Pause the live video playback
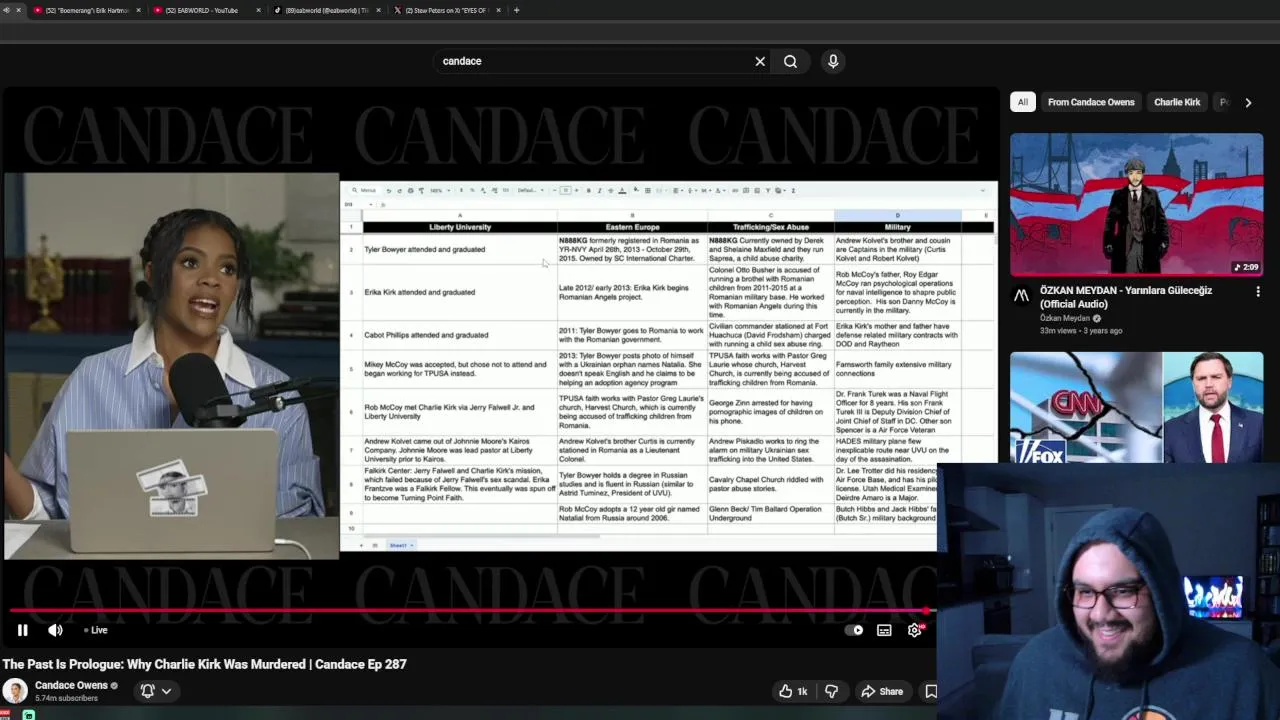Screen dimensions: 1280x720 pos(22,630)
